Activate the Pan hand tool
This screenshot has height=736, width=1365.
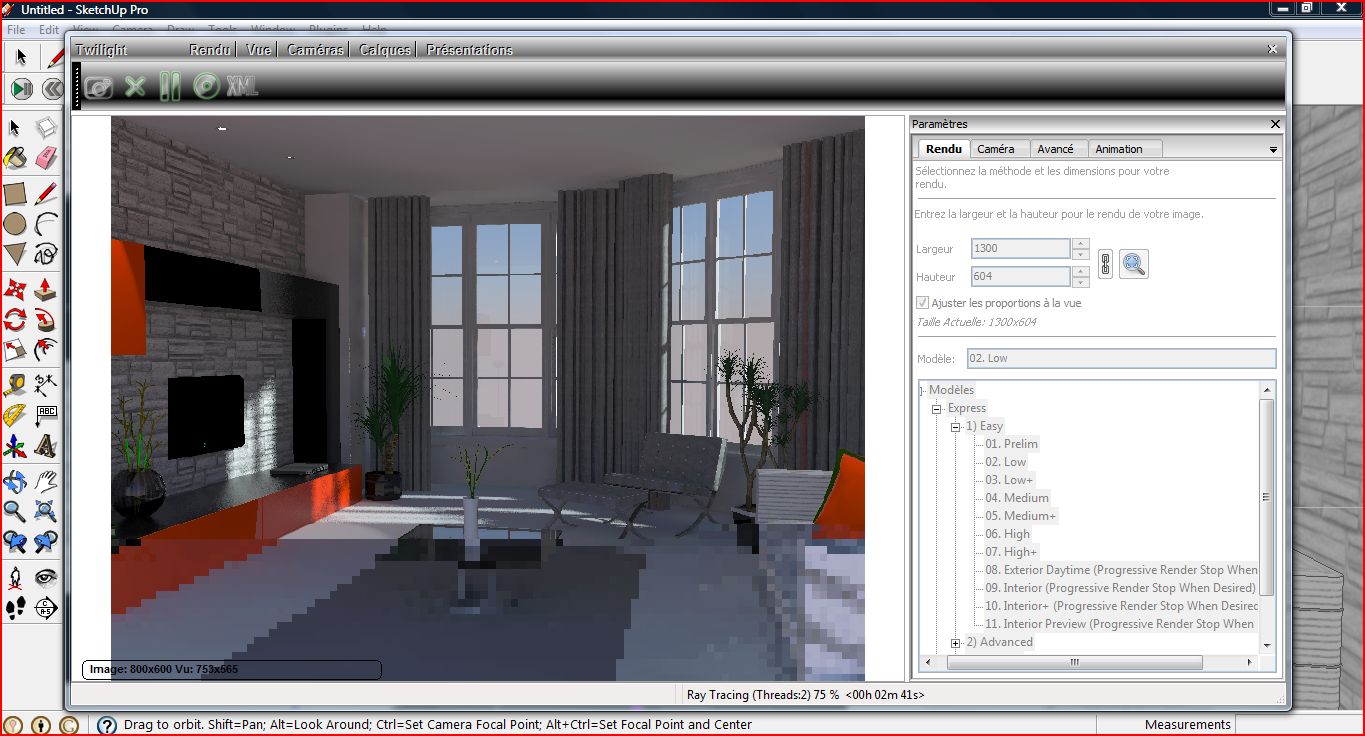click(x=46, y=481)
